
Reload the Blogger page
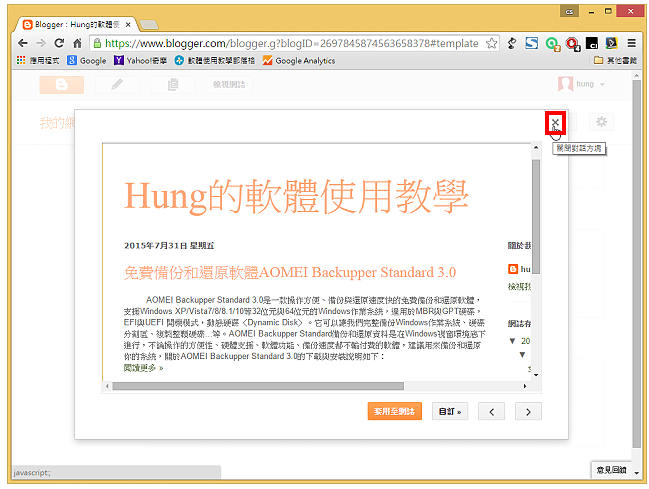(x=59, y=43)
